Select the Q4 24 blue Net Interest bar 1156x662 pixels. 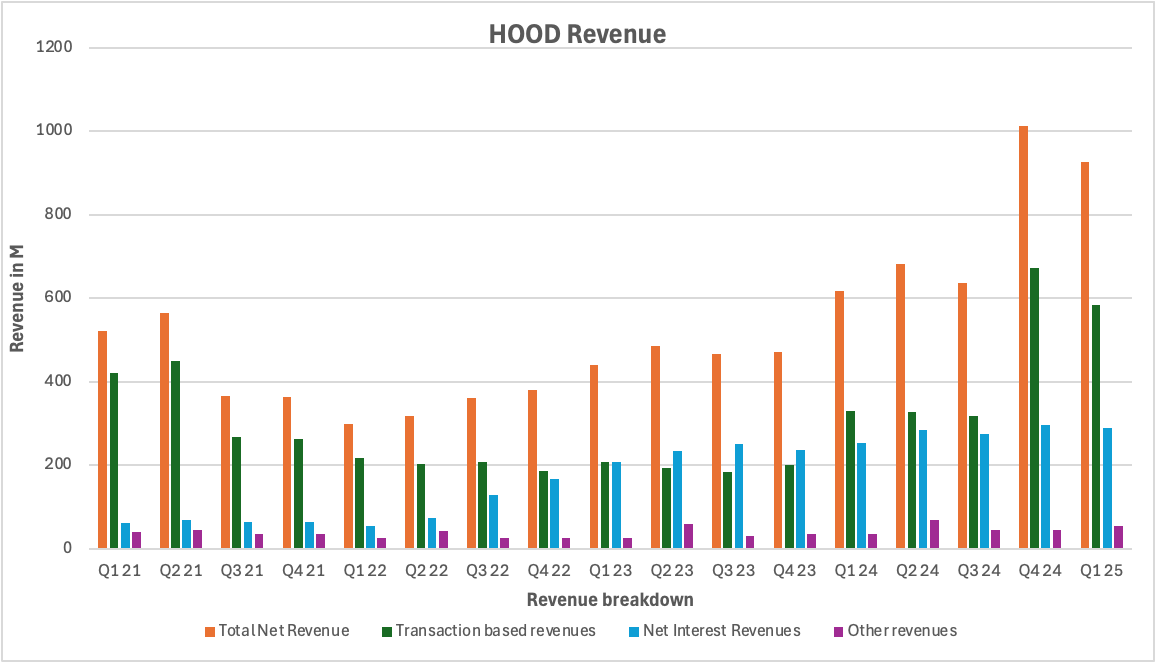[x=1045, y=487]
